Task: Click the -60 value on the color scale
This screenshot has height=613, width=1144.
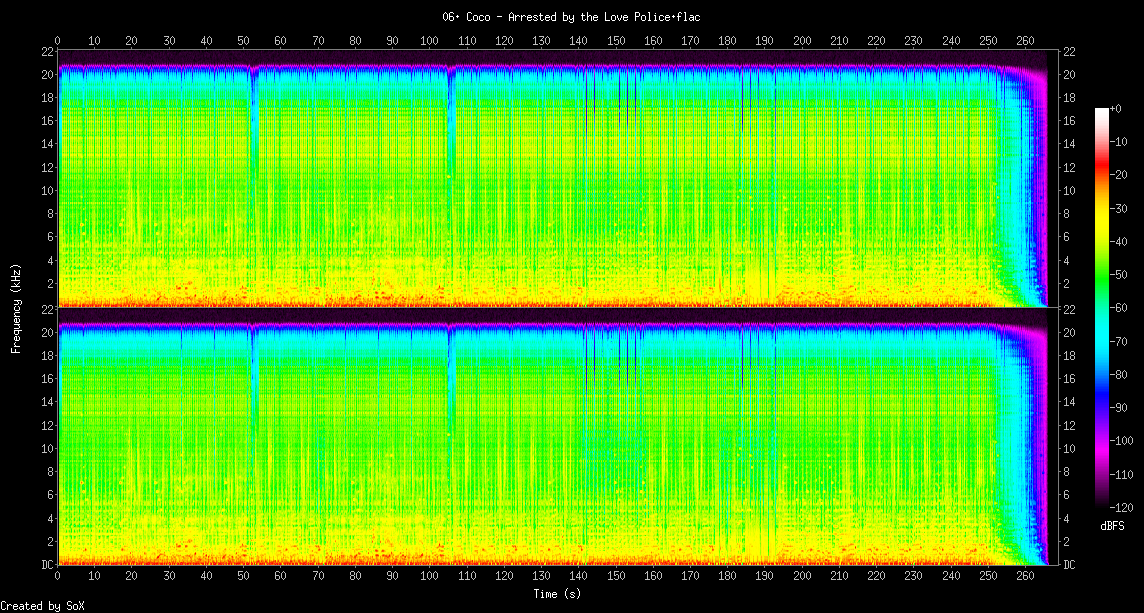Action: (x=1124, y=308)
